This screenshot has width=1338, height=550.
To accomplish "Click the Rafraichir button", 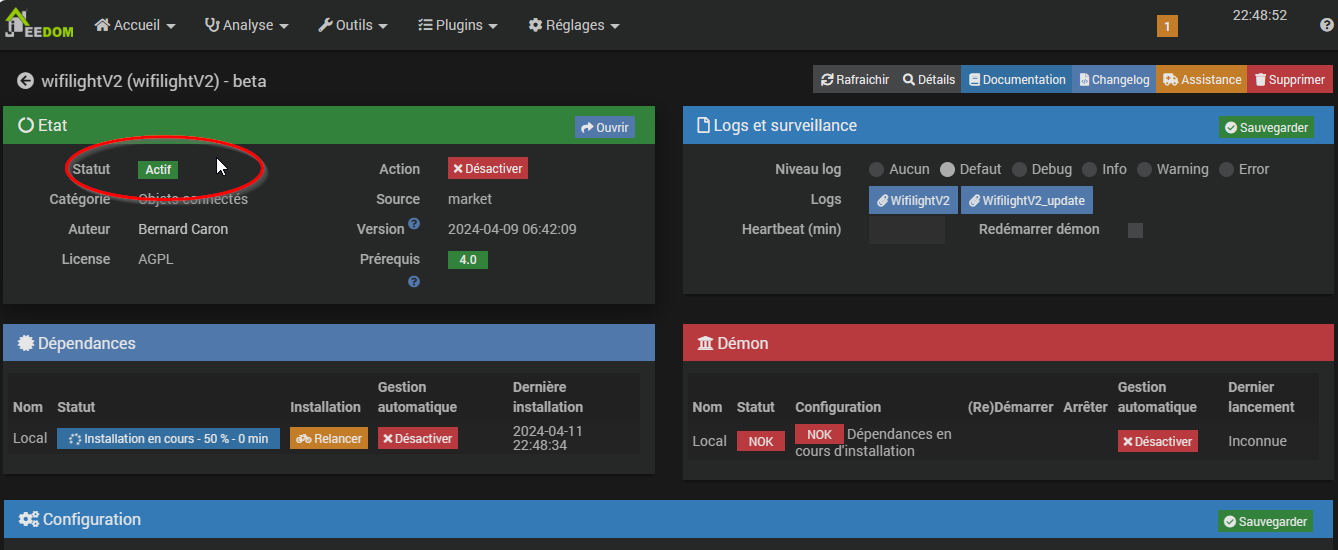I will pyautogui.click(x=855, y=80).
